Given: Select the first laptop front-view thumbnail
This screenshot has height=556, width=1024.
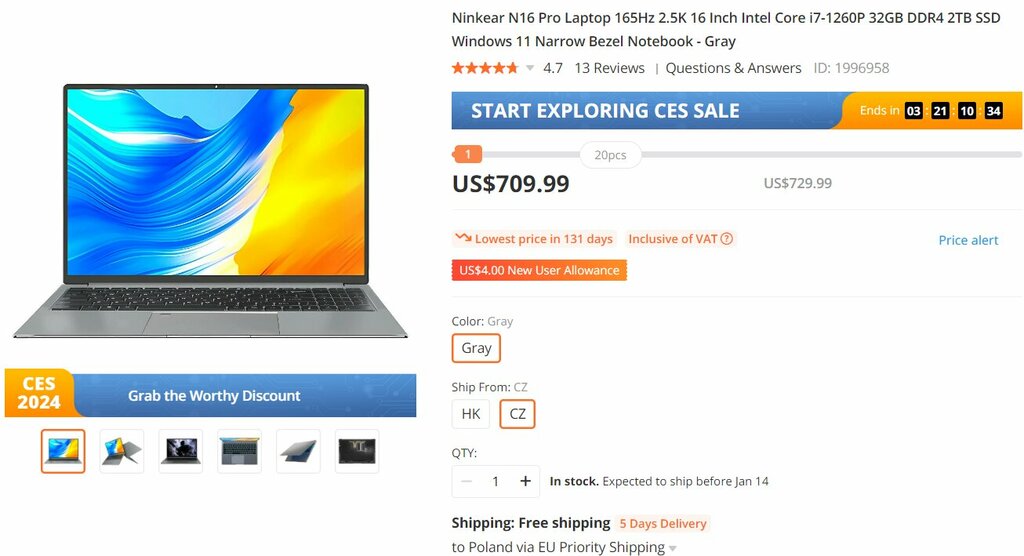Looking at the screenshot, I should (63, 451).
